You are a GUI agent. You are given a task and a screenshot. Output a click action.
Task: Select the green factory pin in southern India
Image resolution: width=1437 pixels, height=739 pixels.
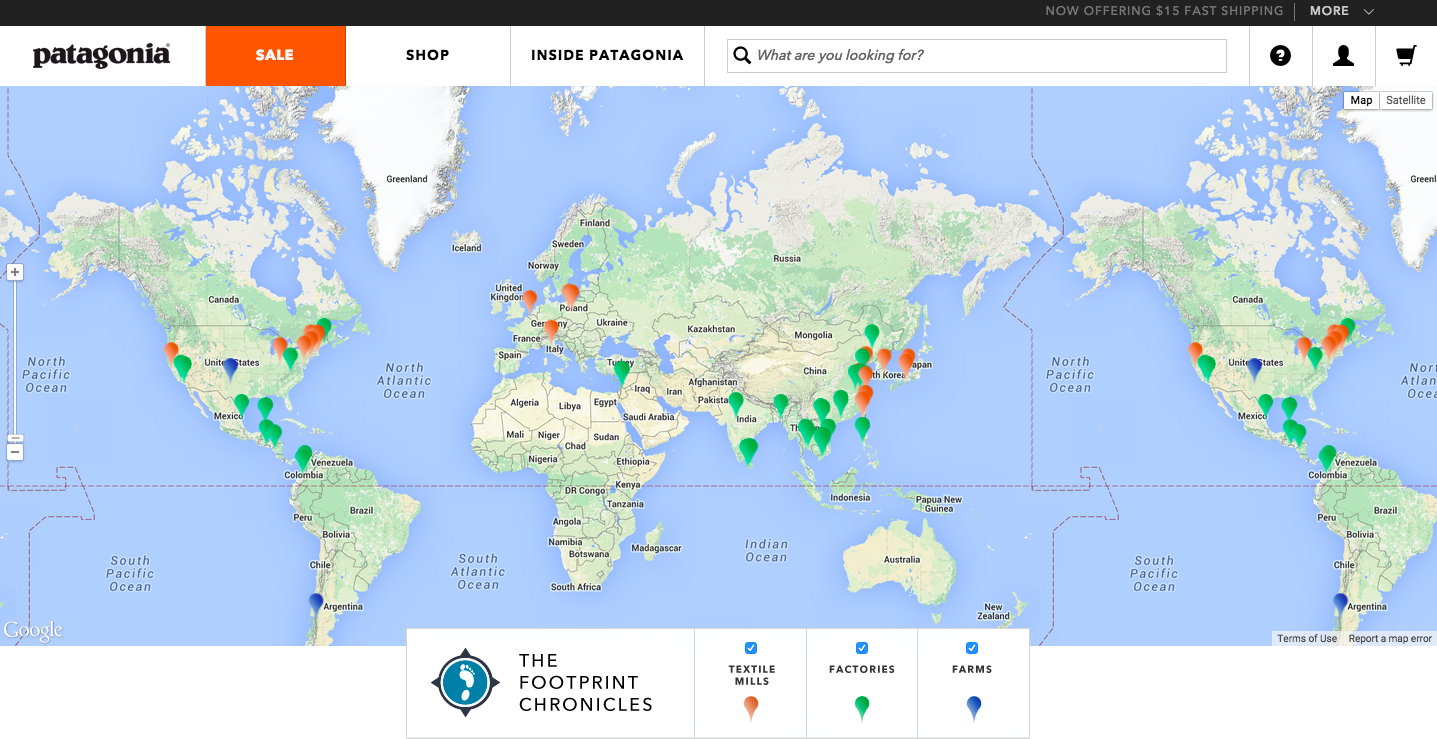[x=748, y=450]
